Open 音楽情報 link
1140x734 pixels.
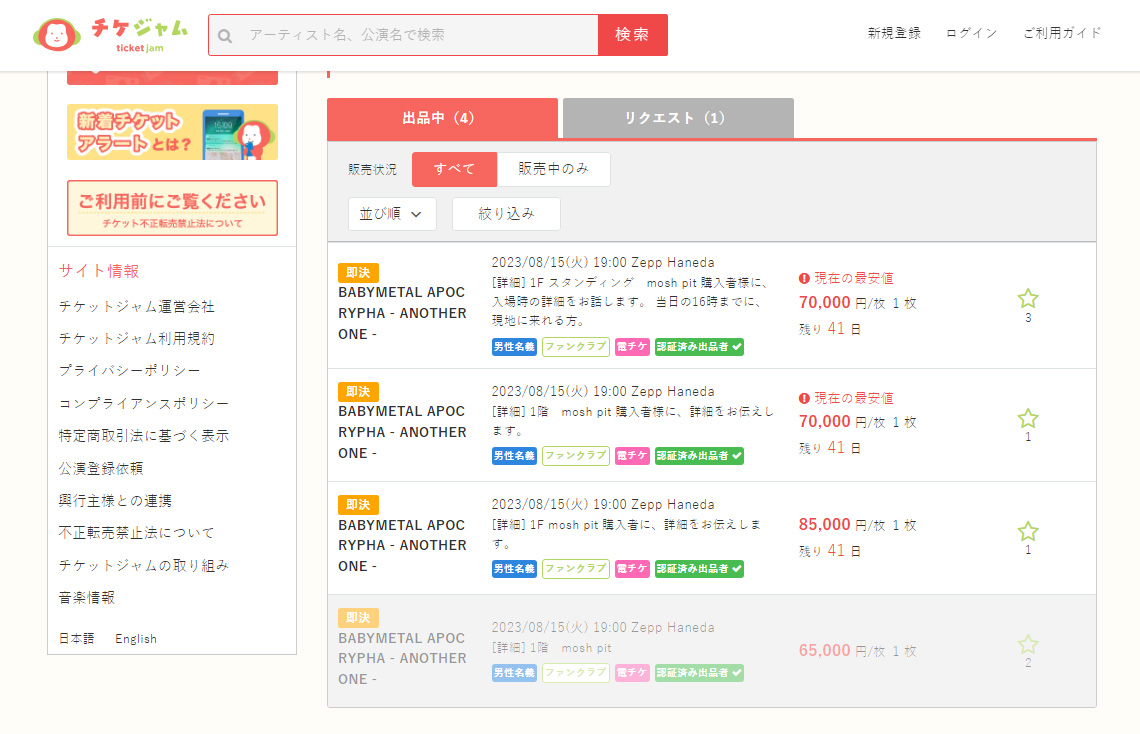pos(87,597)
